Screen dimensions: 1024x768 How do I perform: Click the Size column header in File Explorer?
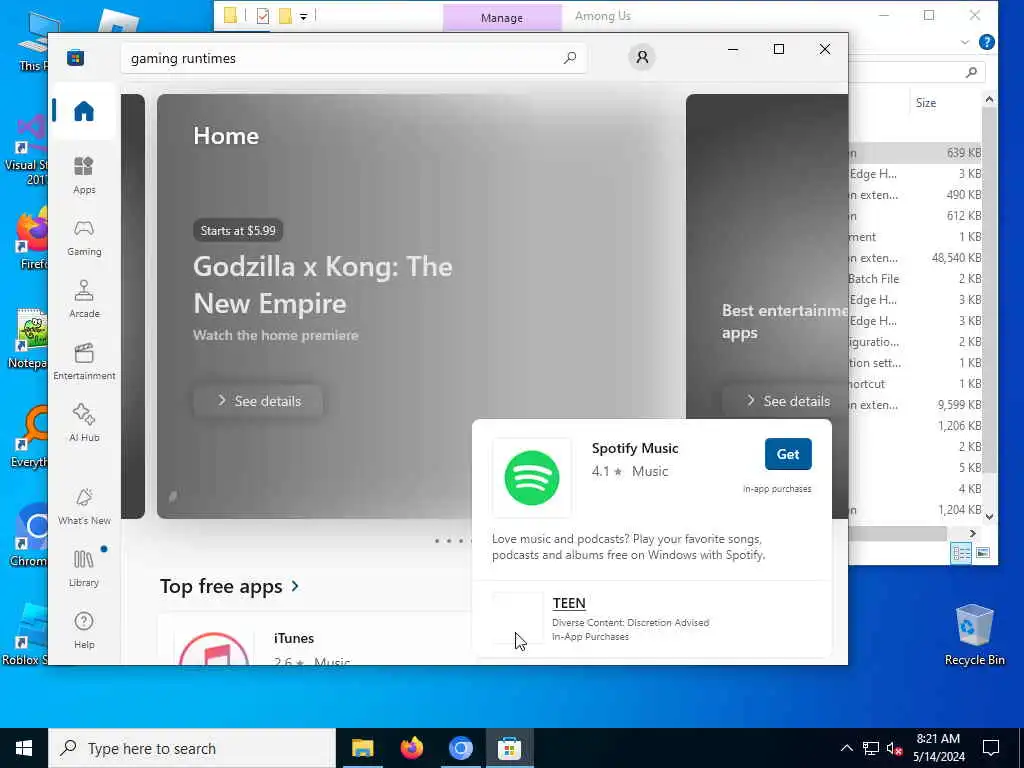tap(925, 103)
